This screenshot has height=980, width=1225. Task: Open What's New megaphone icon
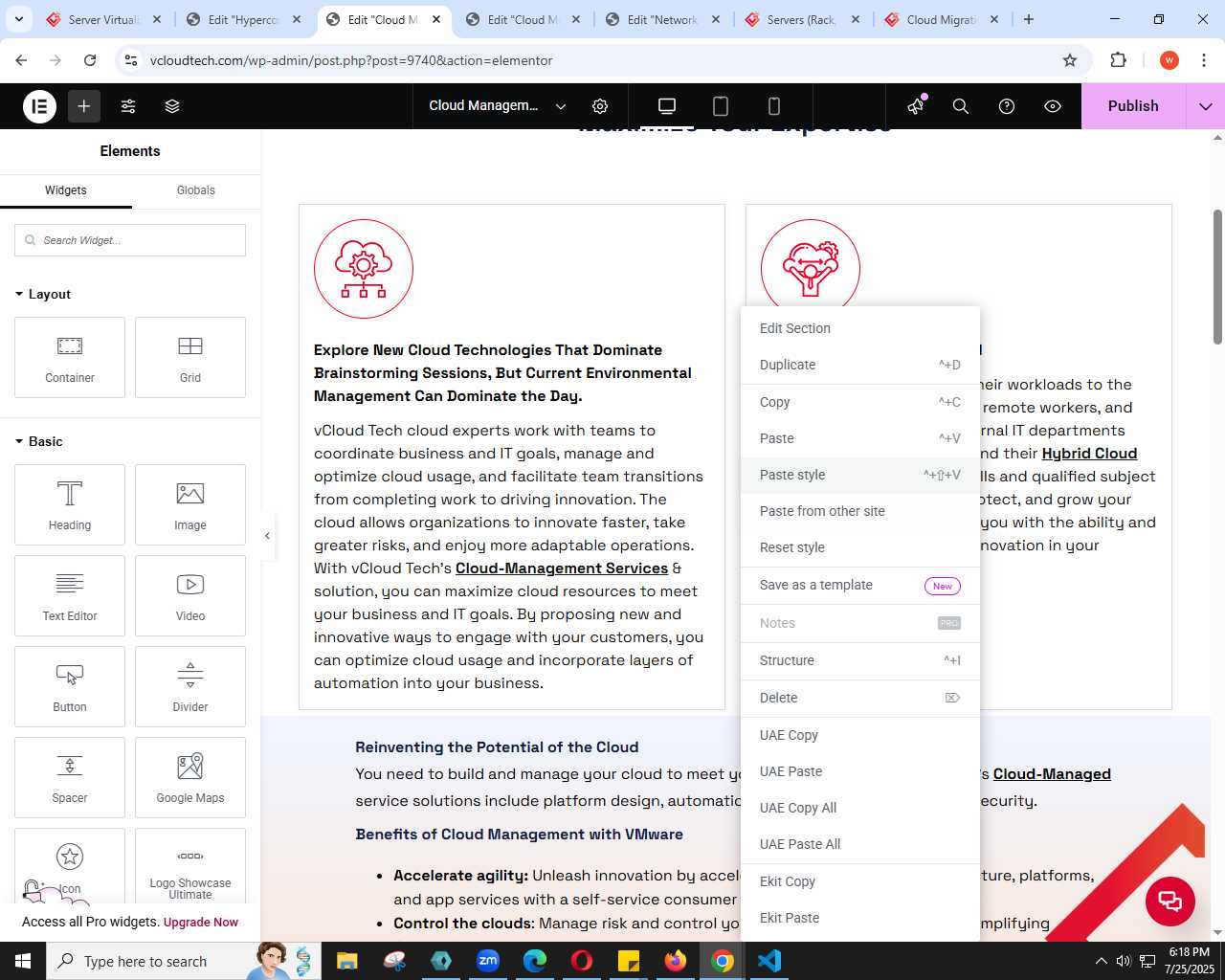point(916,106)
